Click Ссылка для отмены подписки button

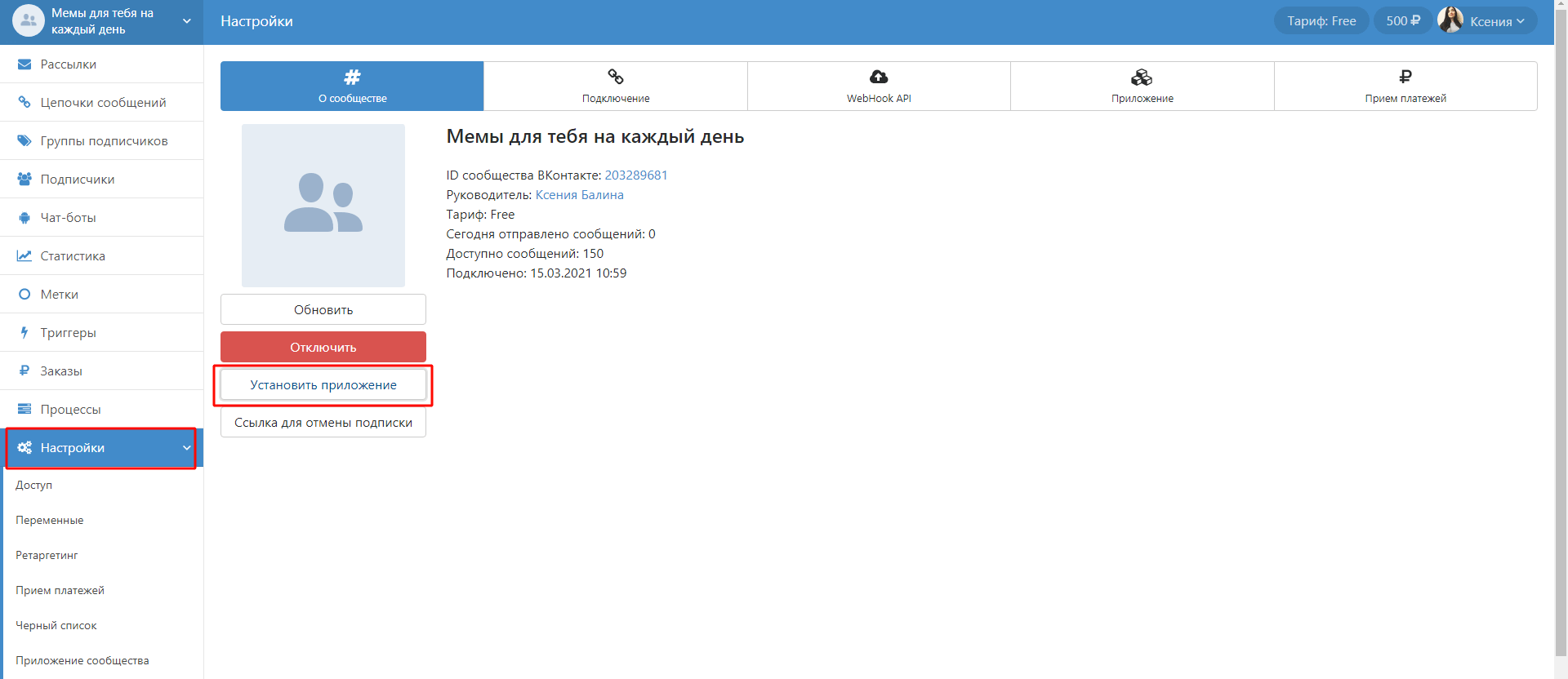click(323, 422)
